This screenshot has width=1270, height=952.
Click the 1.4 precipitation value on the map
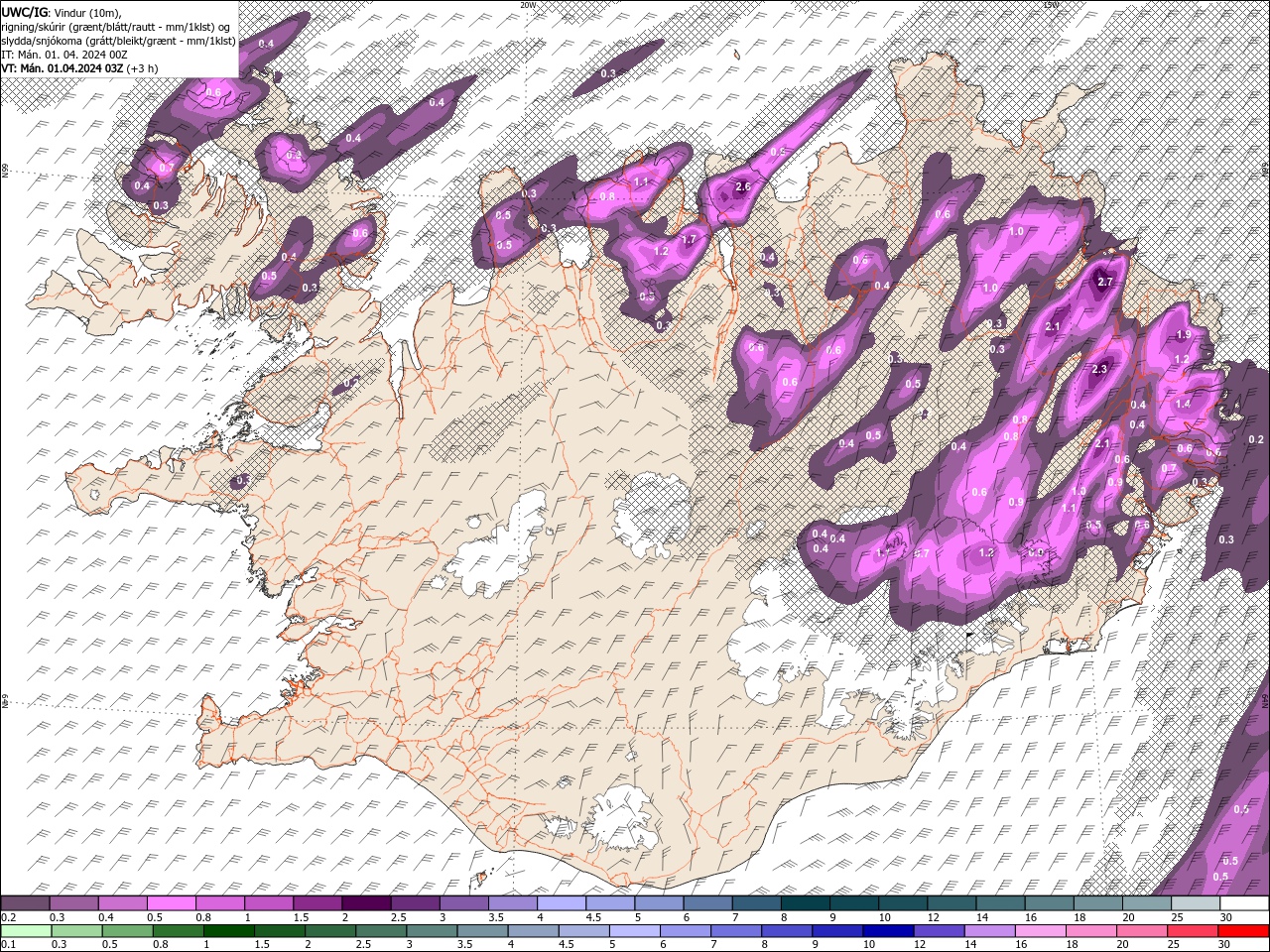pos(1182,404)
